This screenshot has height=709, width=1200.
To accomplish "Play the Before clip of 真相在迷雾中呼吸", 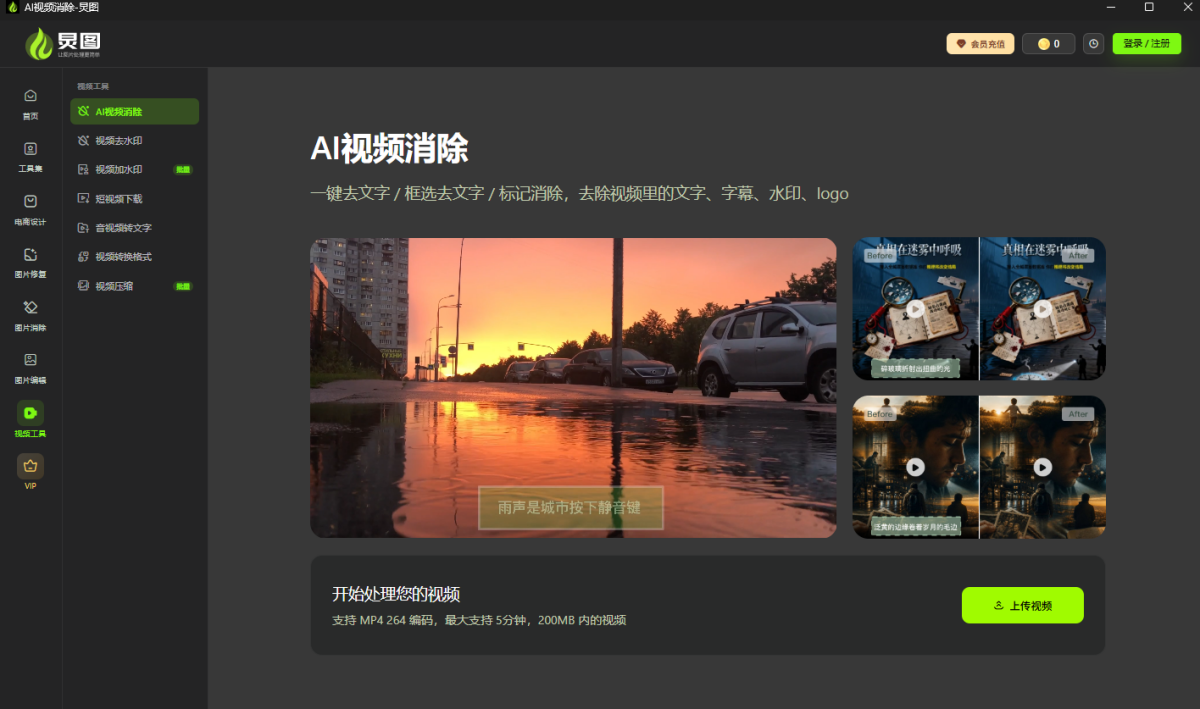I will coord(916,309).
